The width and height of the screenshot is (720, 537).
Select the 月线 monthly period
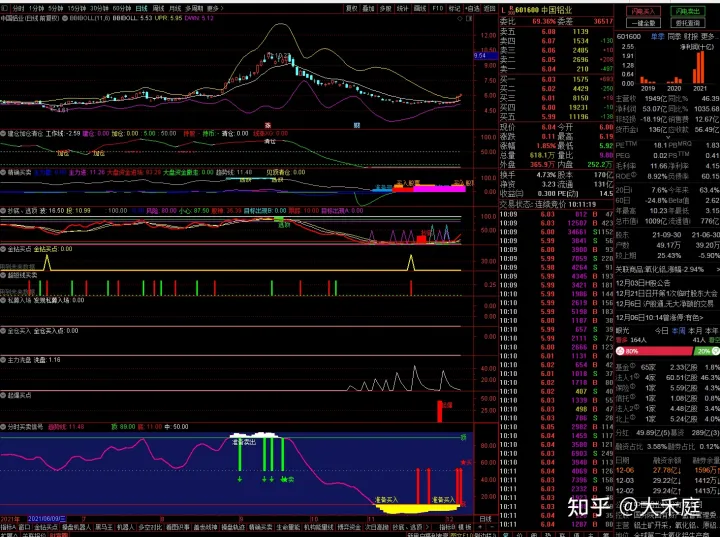click(180, 7)
